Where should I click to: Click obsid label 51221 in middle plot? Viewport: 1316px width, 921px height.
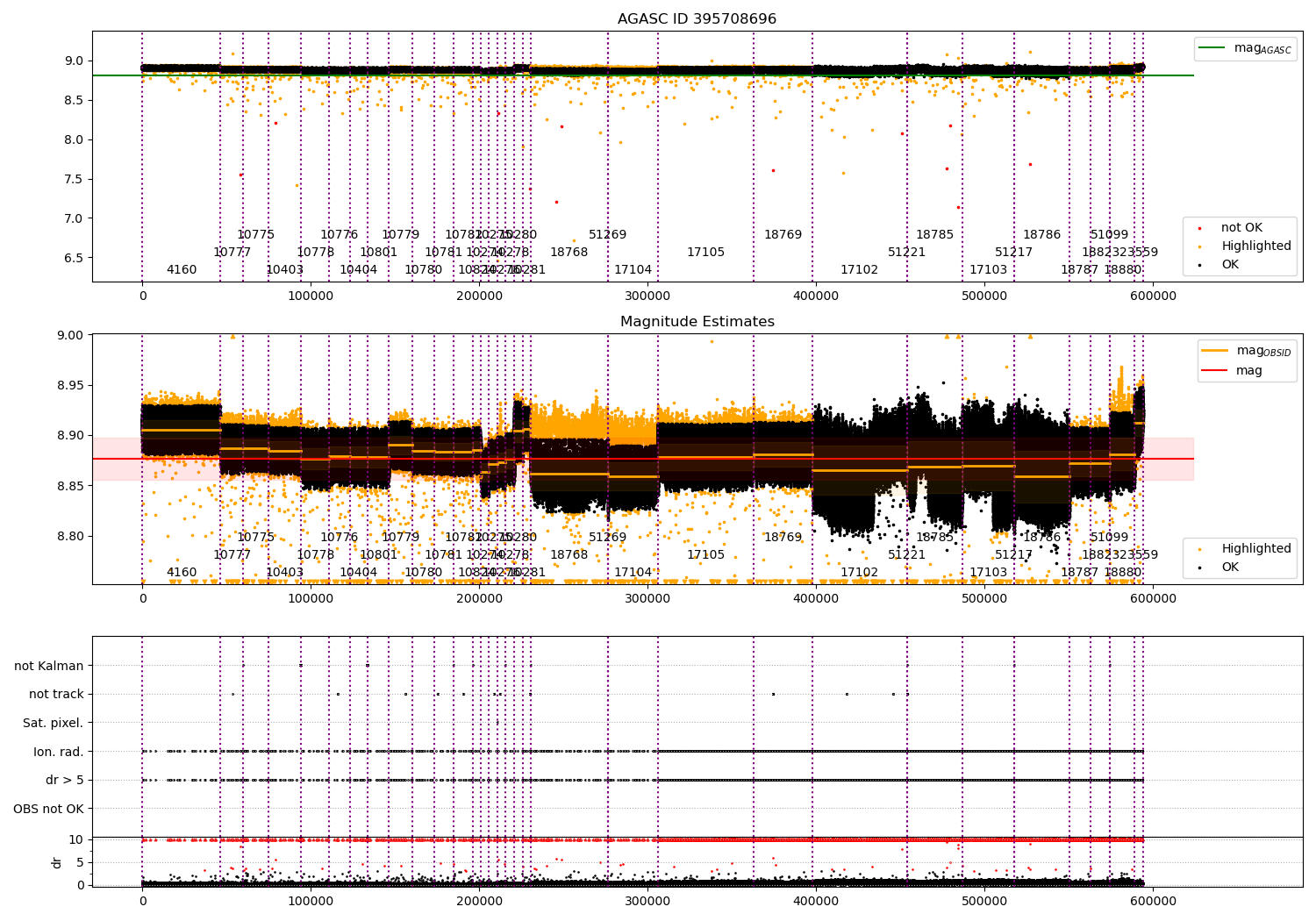pos(907,555)
